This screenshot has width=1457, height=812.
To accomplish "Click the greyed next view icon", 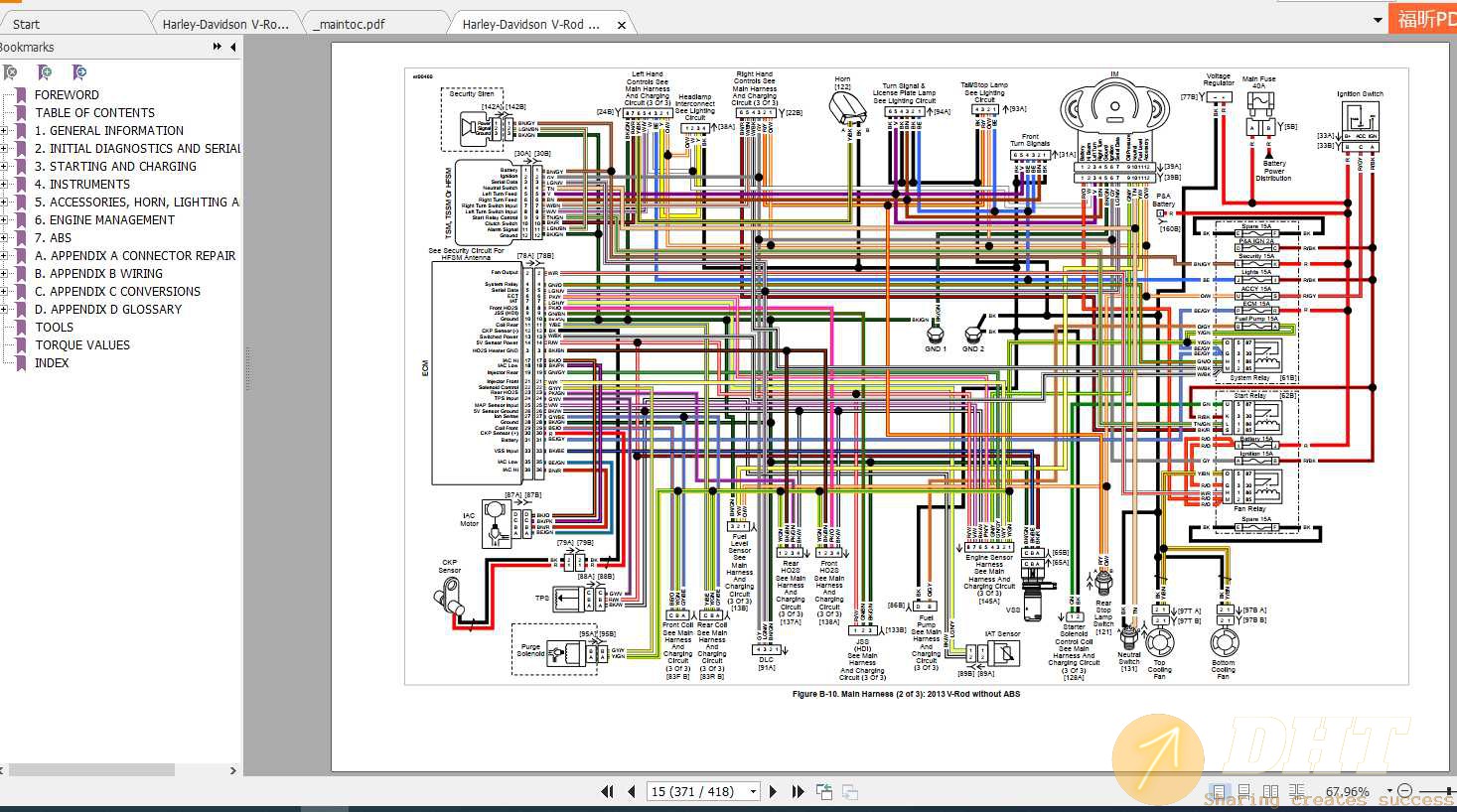I will tap(850, 791).
